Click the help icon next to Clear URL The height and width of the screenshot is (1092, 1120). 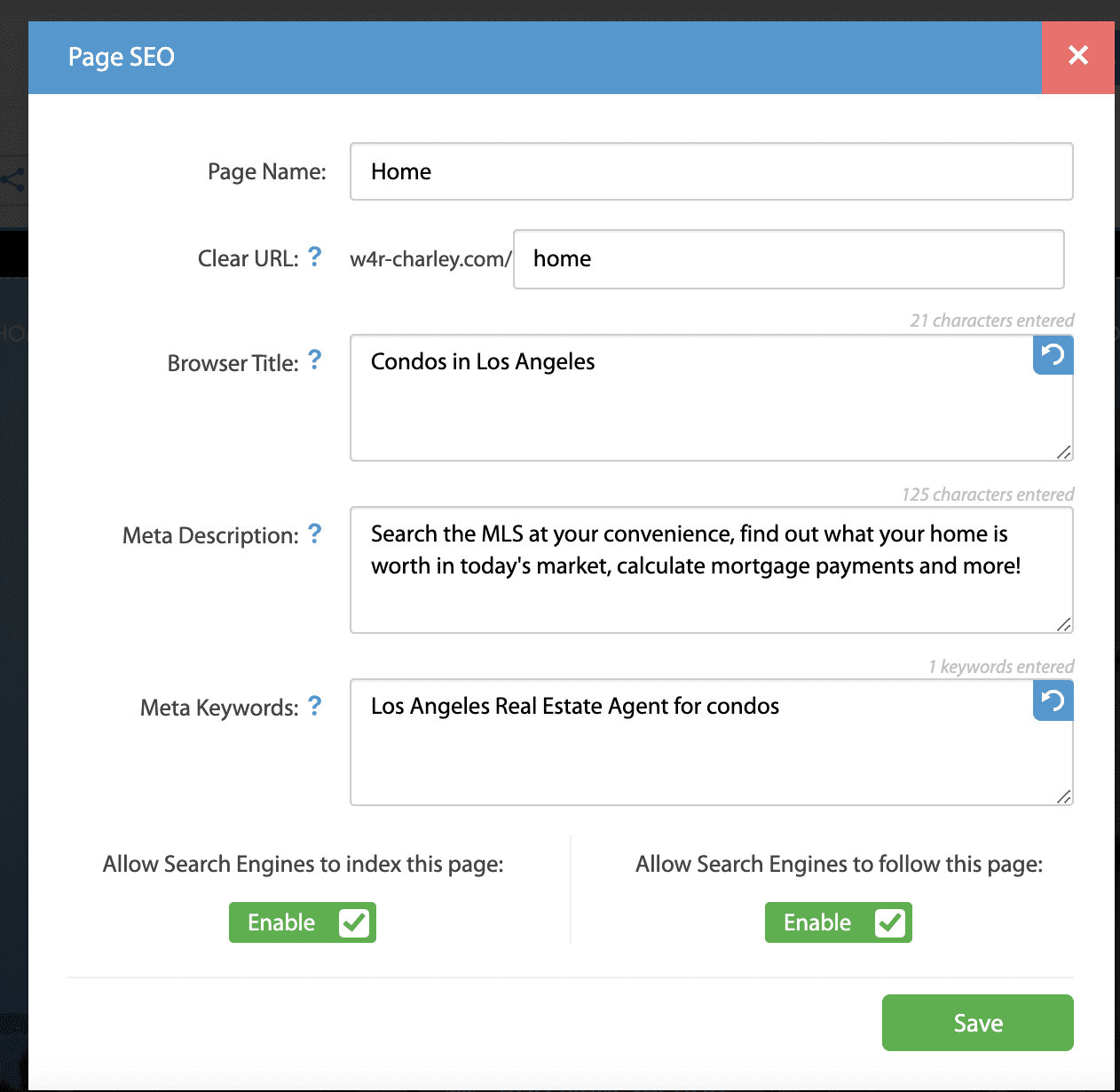314,257
